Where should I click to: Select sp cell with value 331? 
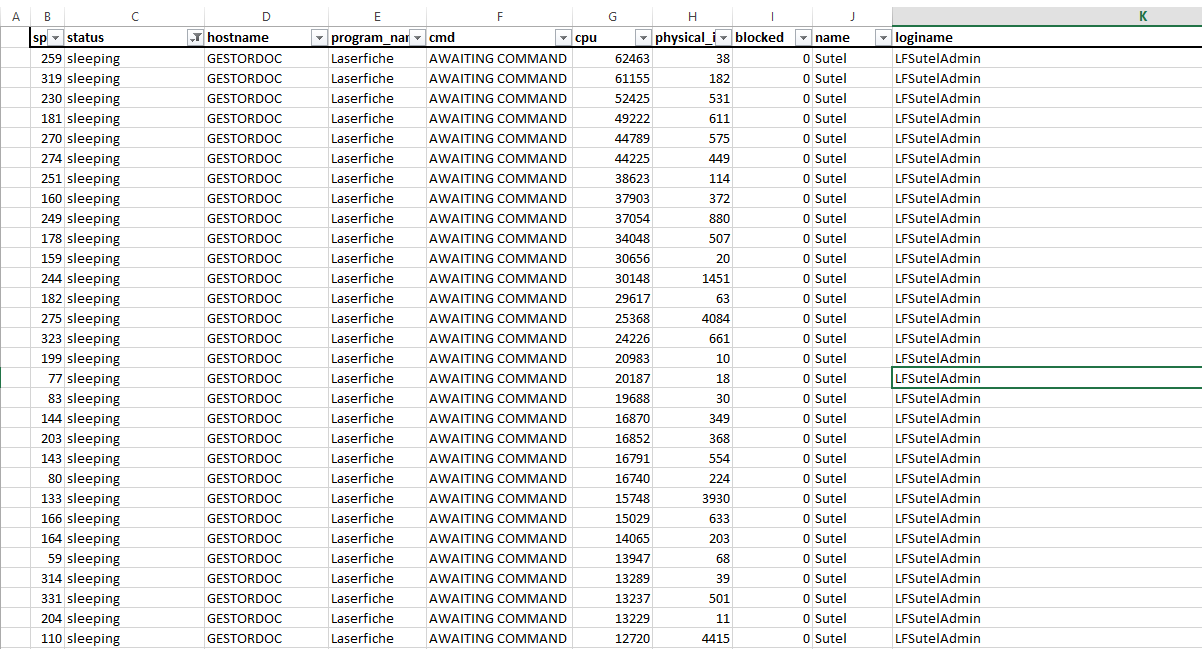47,598
